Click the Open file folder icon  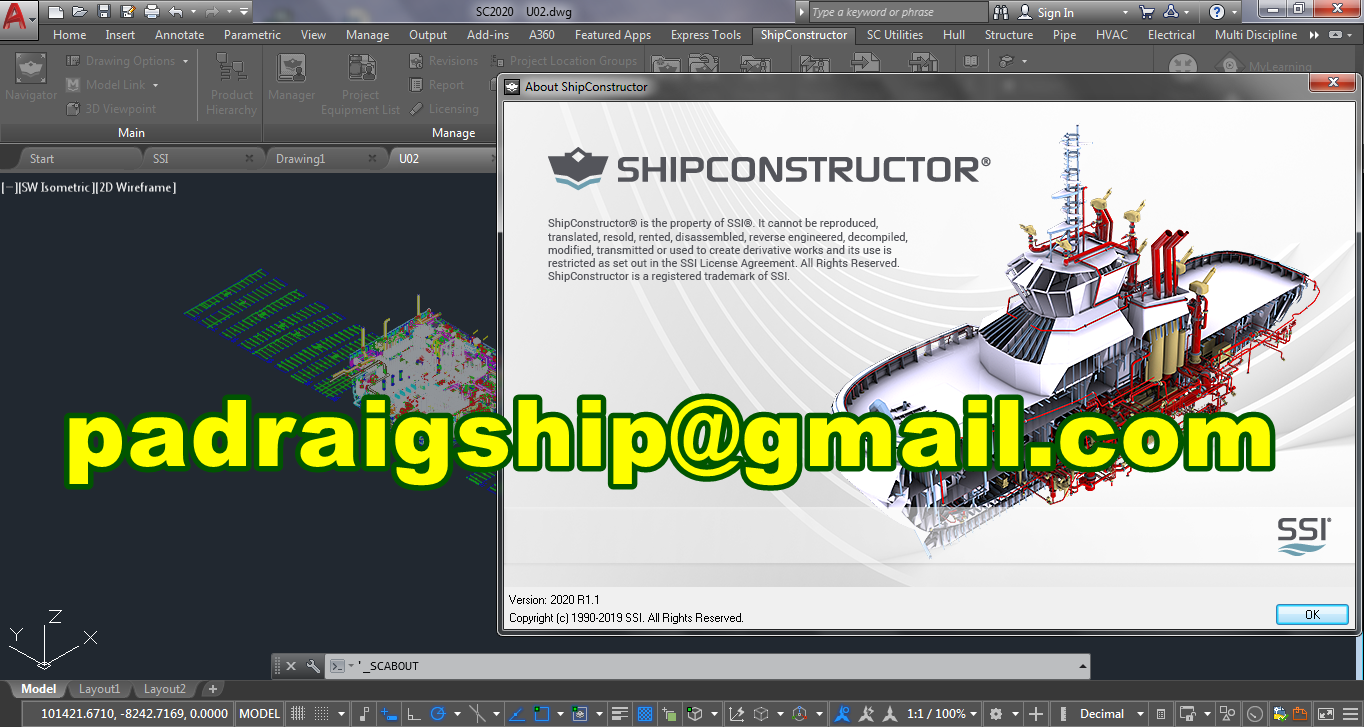coord(80,12)
